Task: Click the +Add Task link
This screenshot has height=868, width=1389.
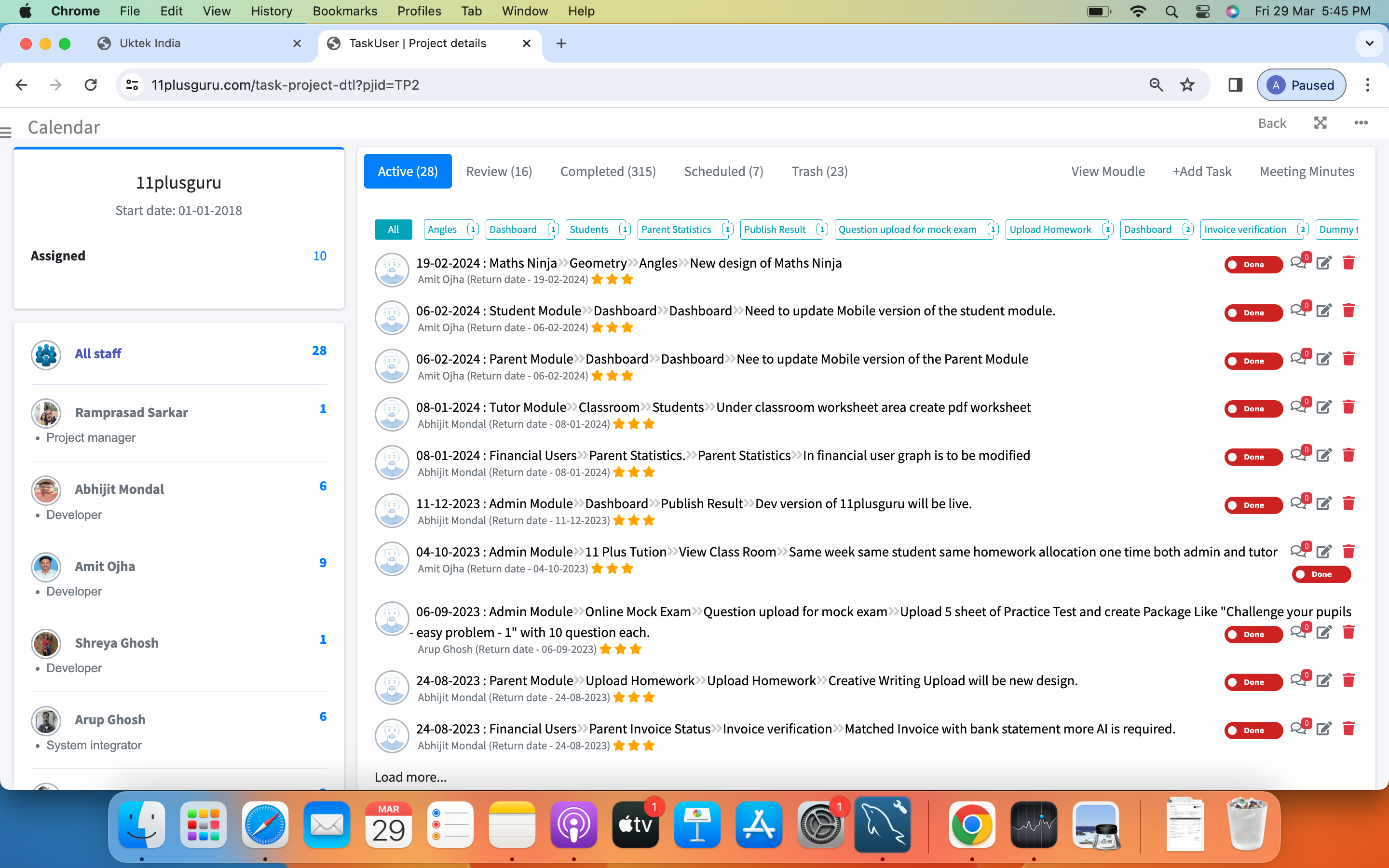Action: (x=1202, y=171)
